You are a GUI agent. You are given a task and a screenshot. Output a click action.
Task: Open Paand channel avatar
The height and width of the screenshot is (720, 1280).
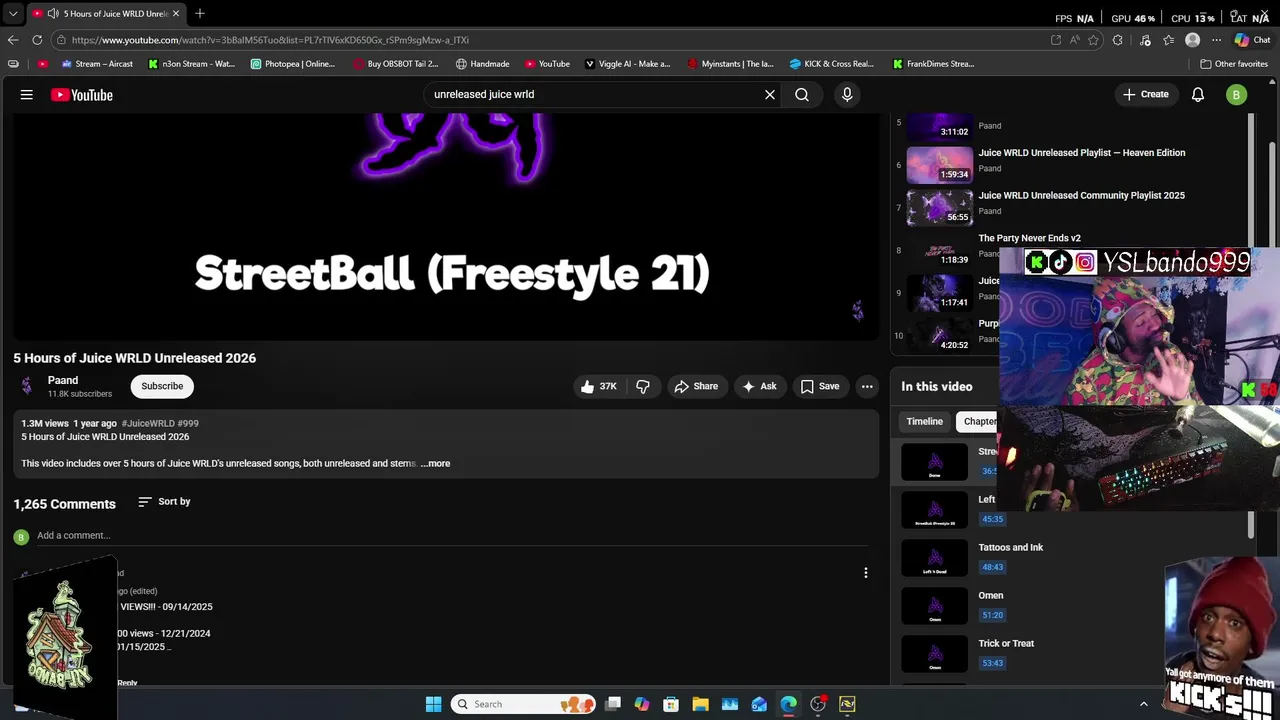pyautogui.click(x=27, y=386)
